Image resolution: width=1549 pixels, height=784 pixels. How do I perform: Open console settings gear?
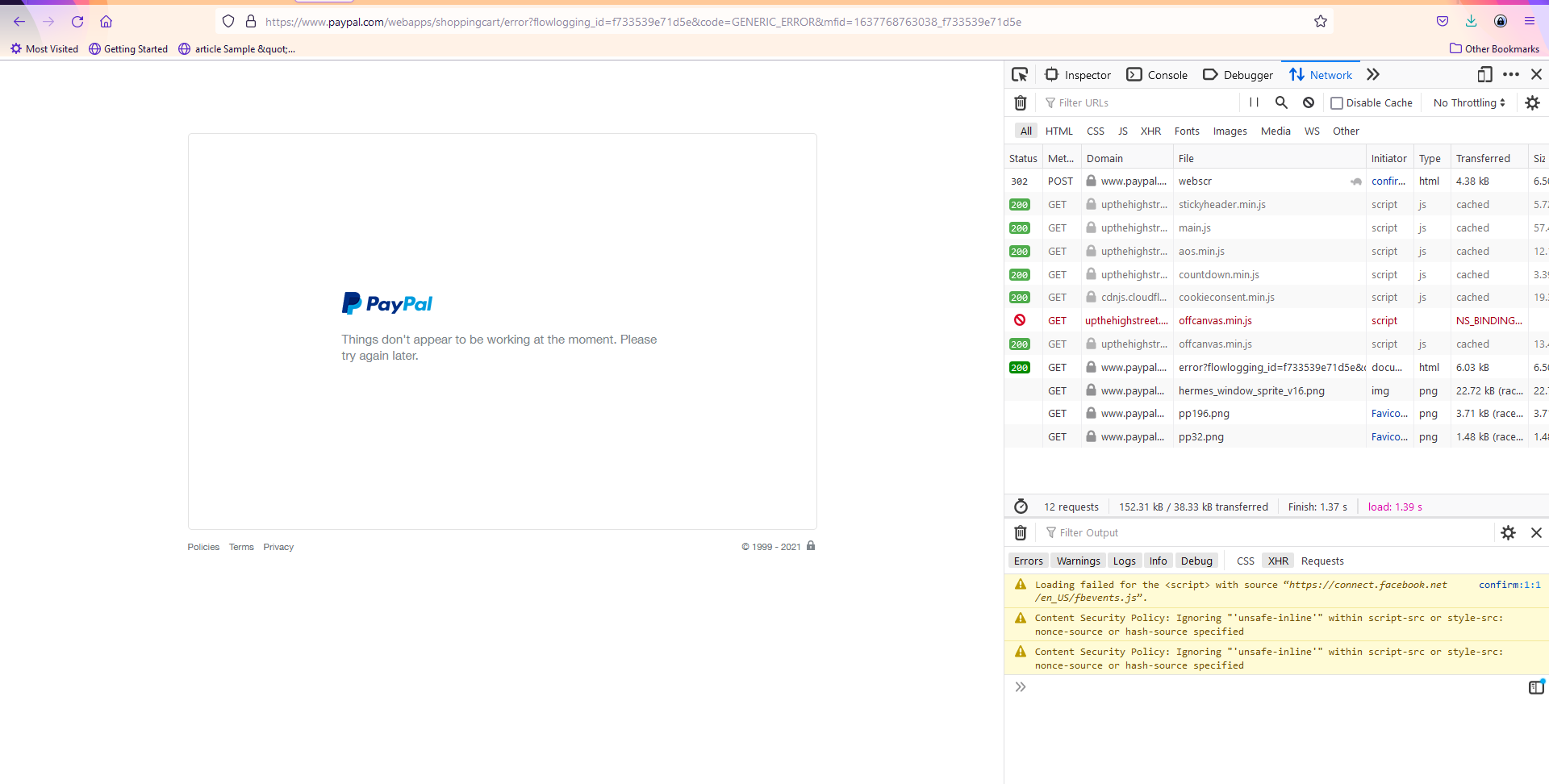pos(1508,533)
